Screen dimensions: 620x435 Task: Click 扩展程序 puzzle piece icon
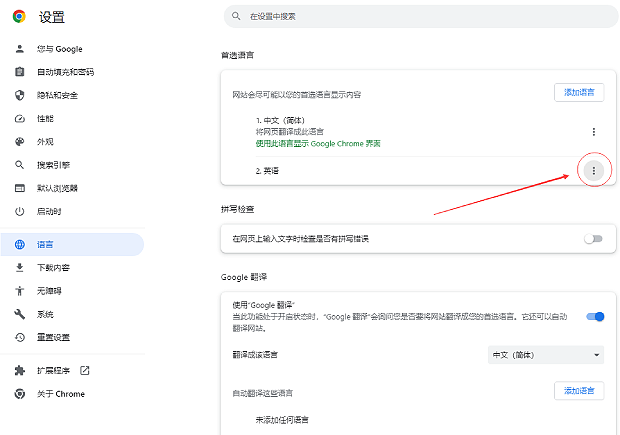click(19, 371)
